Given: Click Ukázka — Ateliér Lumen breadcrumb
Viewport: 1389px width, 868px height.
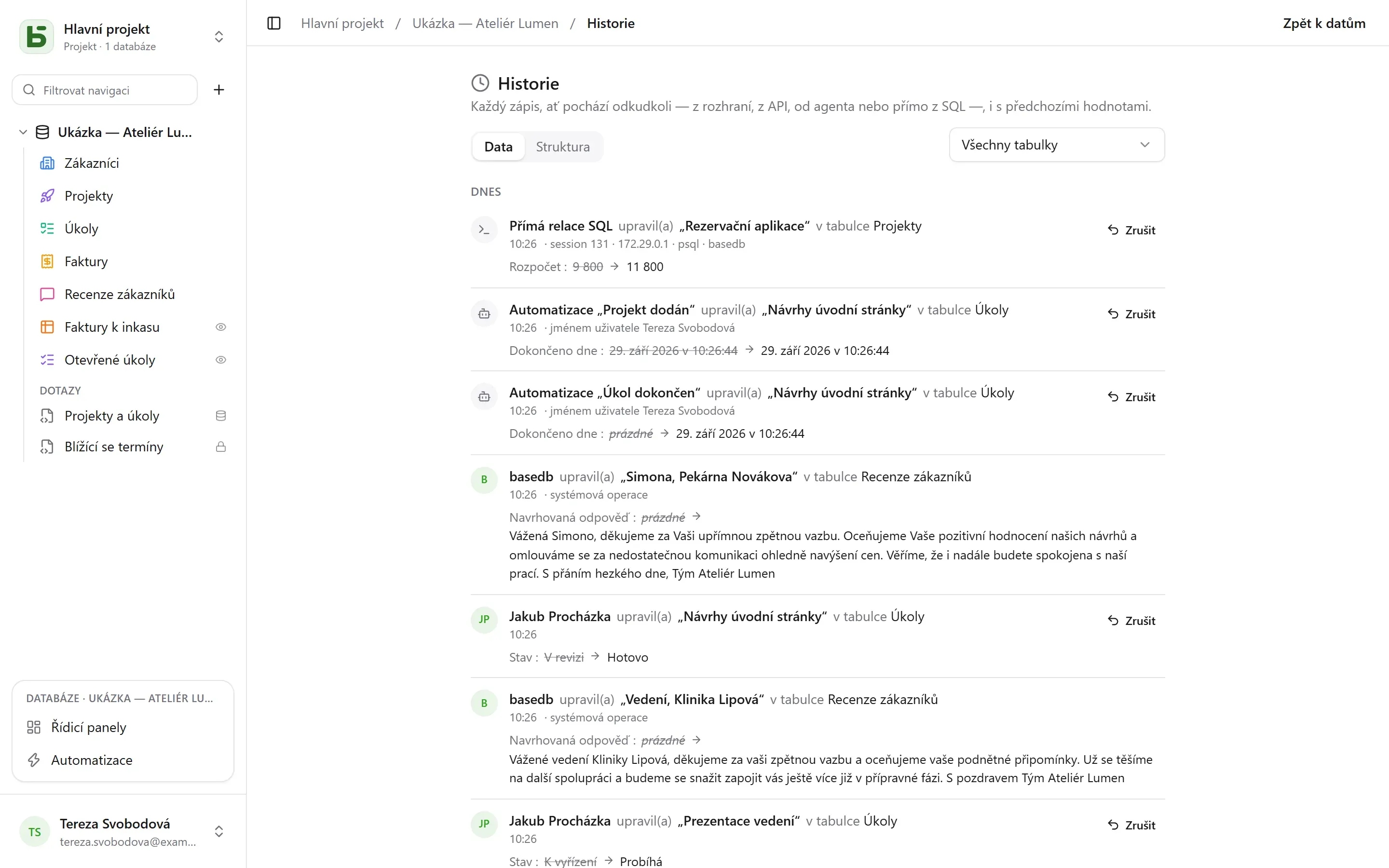Looking at the screenshot, I should tap(485, 24).
